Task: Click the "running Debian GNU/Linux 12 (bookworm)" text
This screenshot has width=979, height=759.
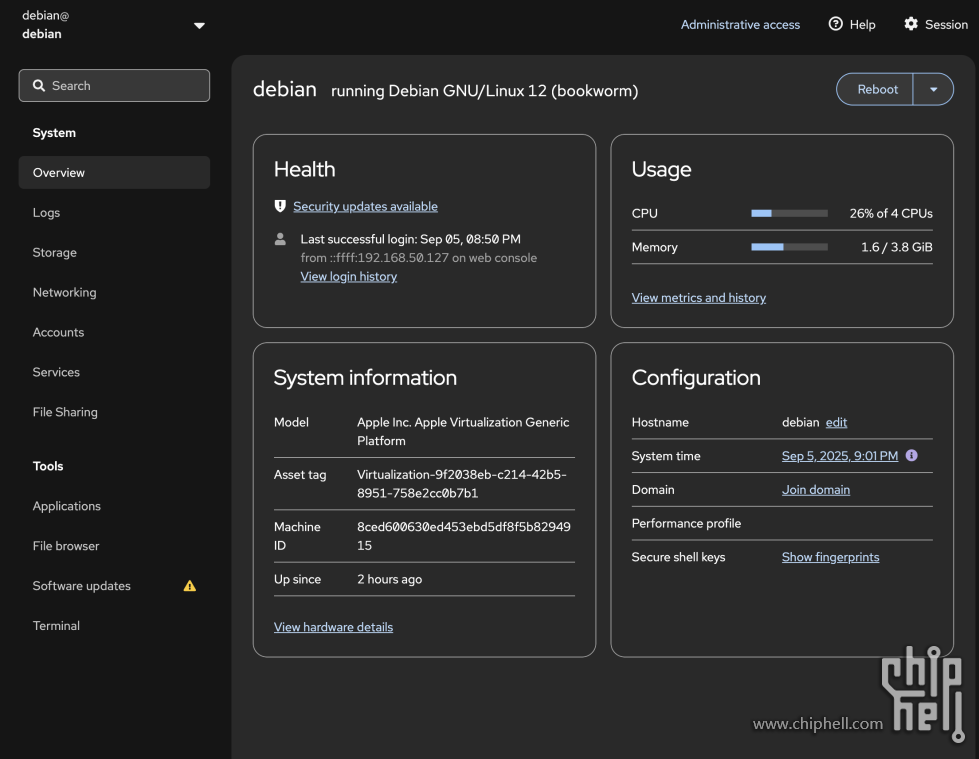Action: [x=485, y=91]
